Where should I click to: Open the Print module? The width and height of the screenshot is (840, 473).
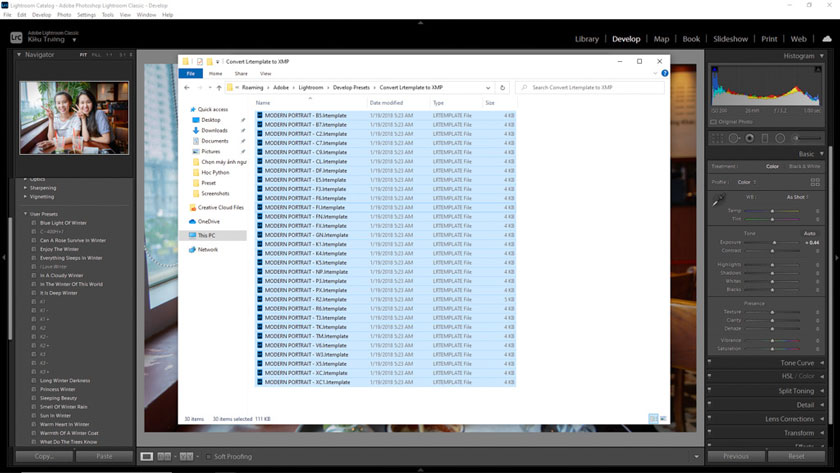769,39
